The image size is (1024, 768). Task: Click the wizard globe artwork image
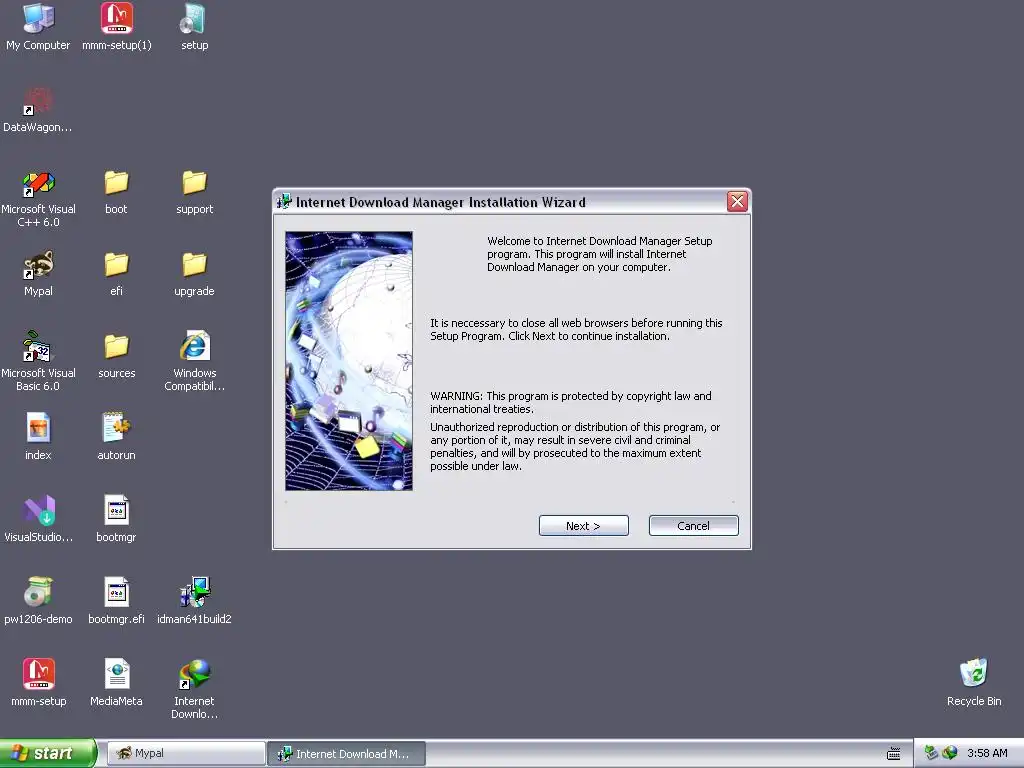click(349, 360)
